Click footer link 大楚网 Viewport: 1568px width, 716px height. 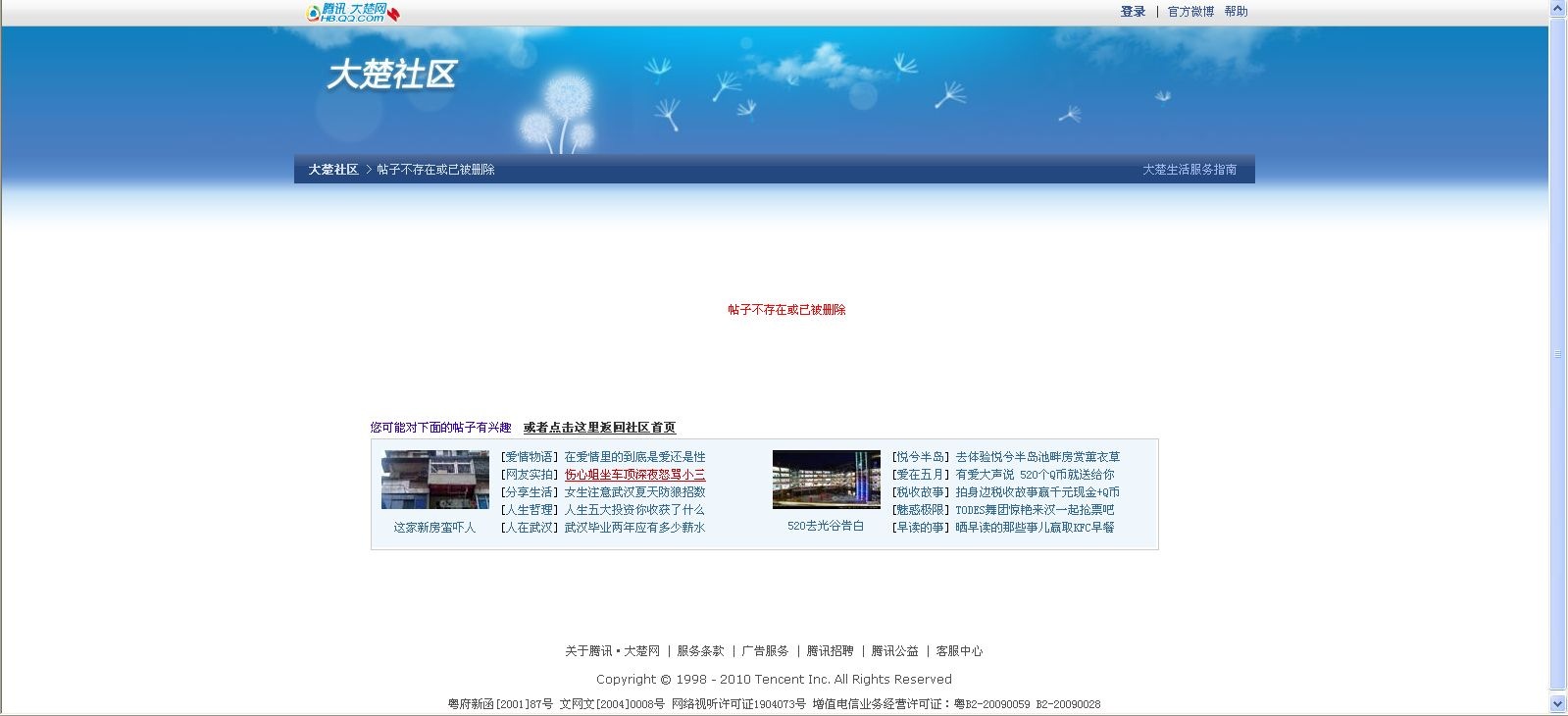[641, 651]
